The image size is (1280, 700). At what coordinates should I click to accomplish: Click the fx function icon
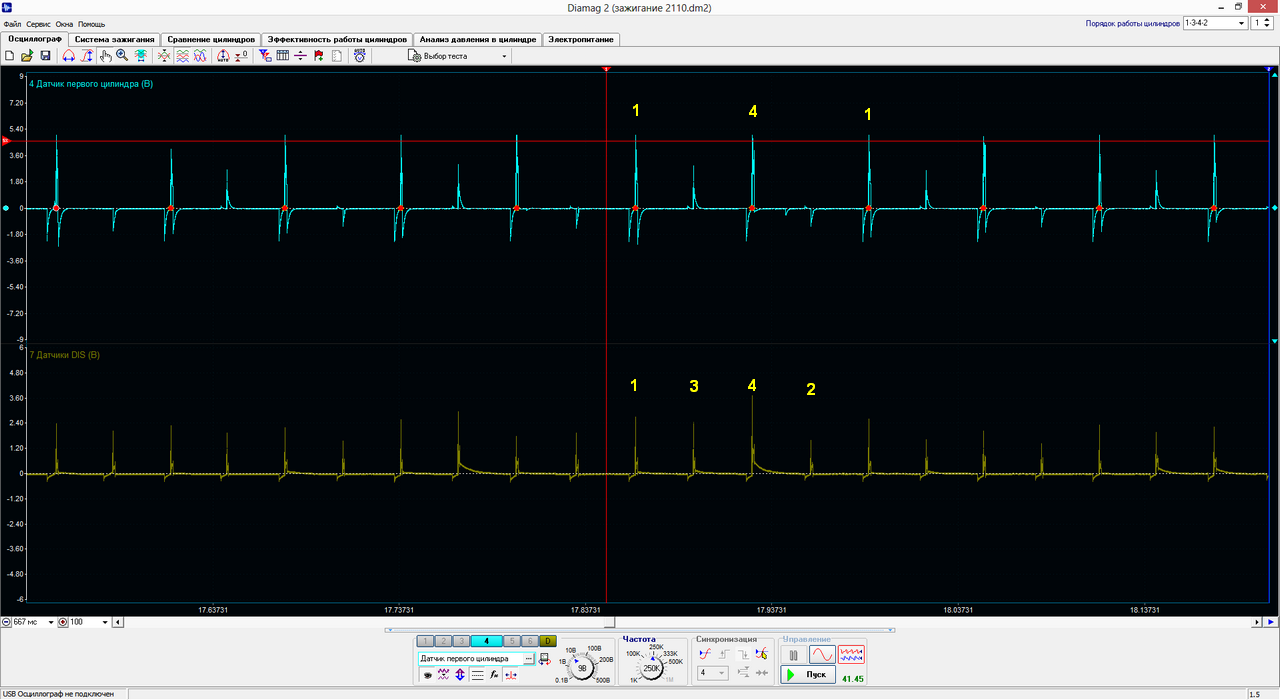494,675
